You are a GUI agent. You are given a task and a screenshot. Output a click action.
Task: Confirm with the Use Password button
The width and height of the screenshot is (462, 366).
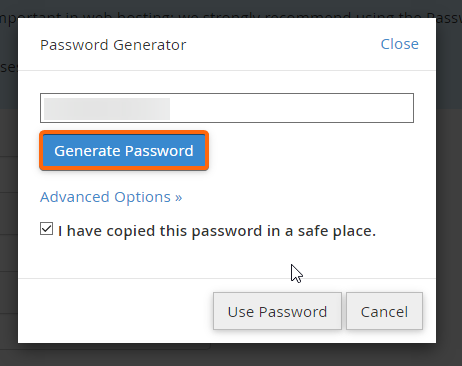coord(277,311)
